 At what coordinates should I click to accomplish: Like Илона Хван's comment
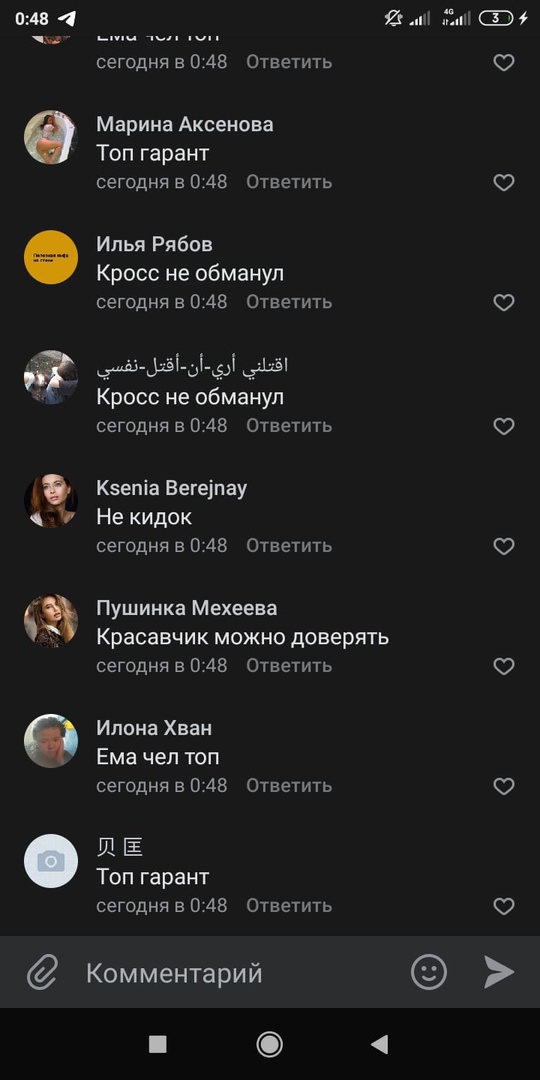pyautogui.click(x=504, y=786)
